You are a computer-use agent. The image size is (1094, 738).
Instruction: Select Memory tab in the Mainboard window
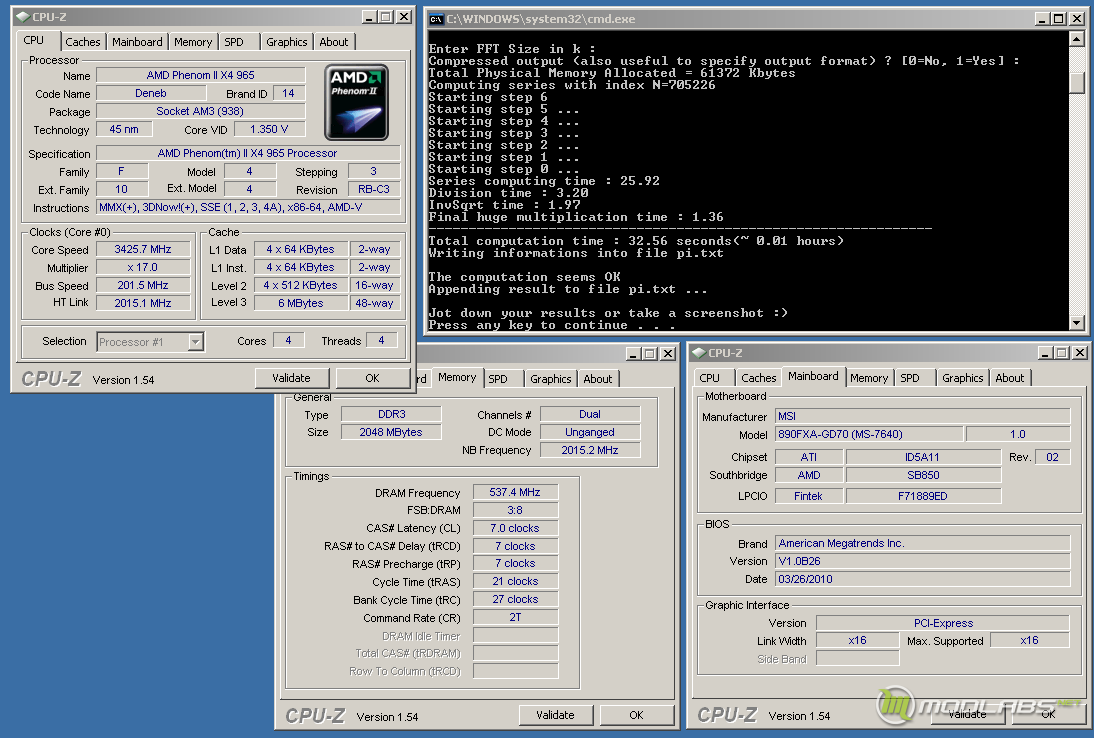(869, 378)
